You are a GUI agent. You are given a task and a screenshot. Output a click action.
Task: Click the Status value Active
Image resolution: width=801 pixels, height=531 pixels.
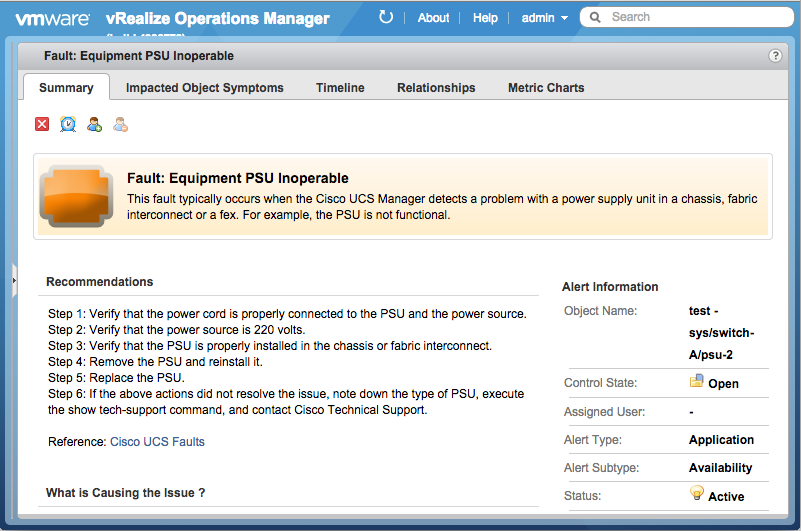(x=726, y=496)
